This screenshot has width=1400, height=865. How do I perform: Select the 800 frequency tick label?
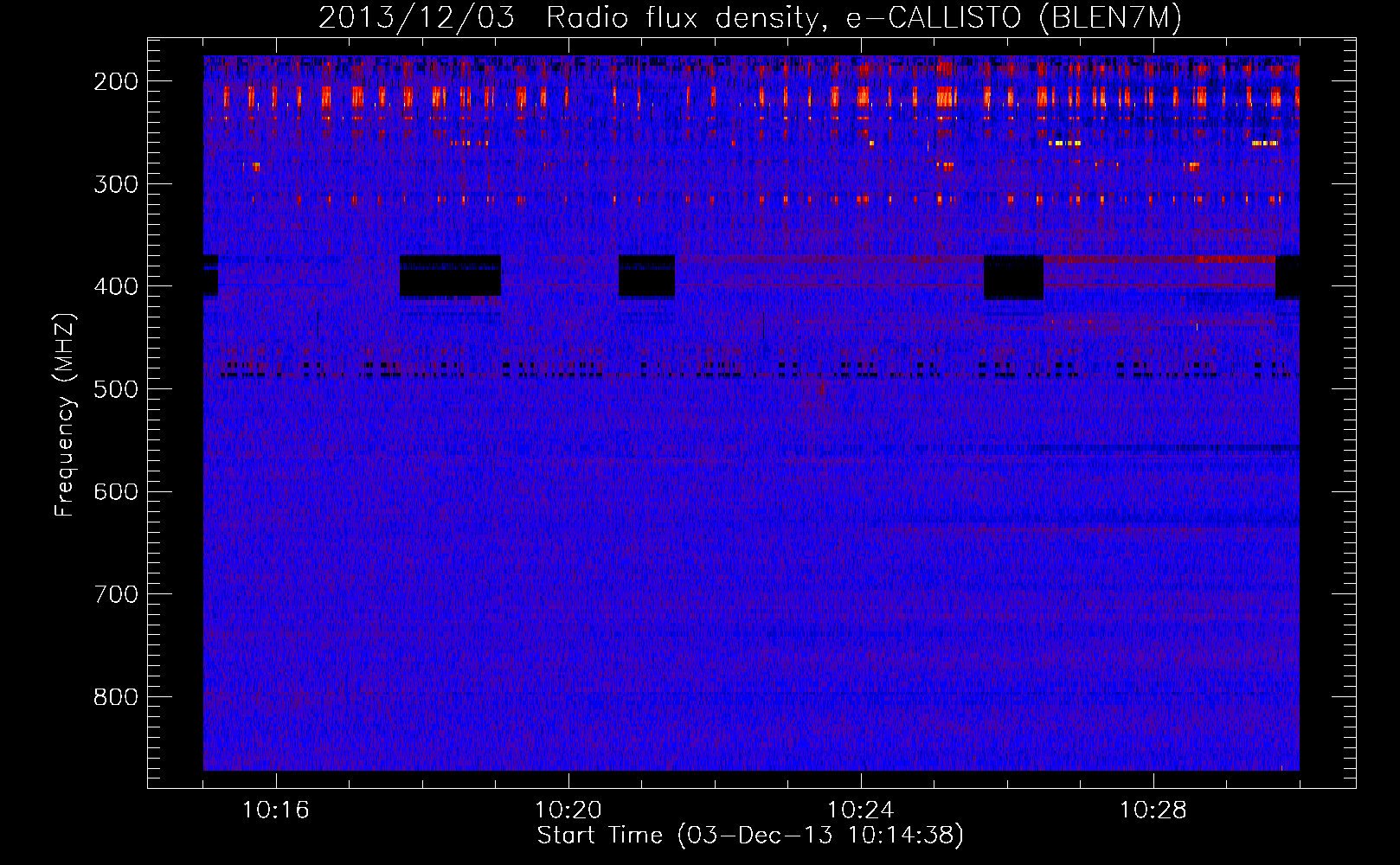[x=115, y=696]
